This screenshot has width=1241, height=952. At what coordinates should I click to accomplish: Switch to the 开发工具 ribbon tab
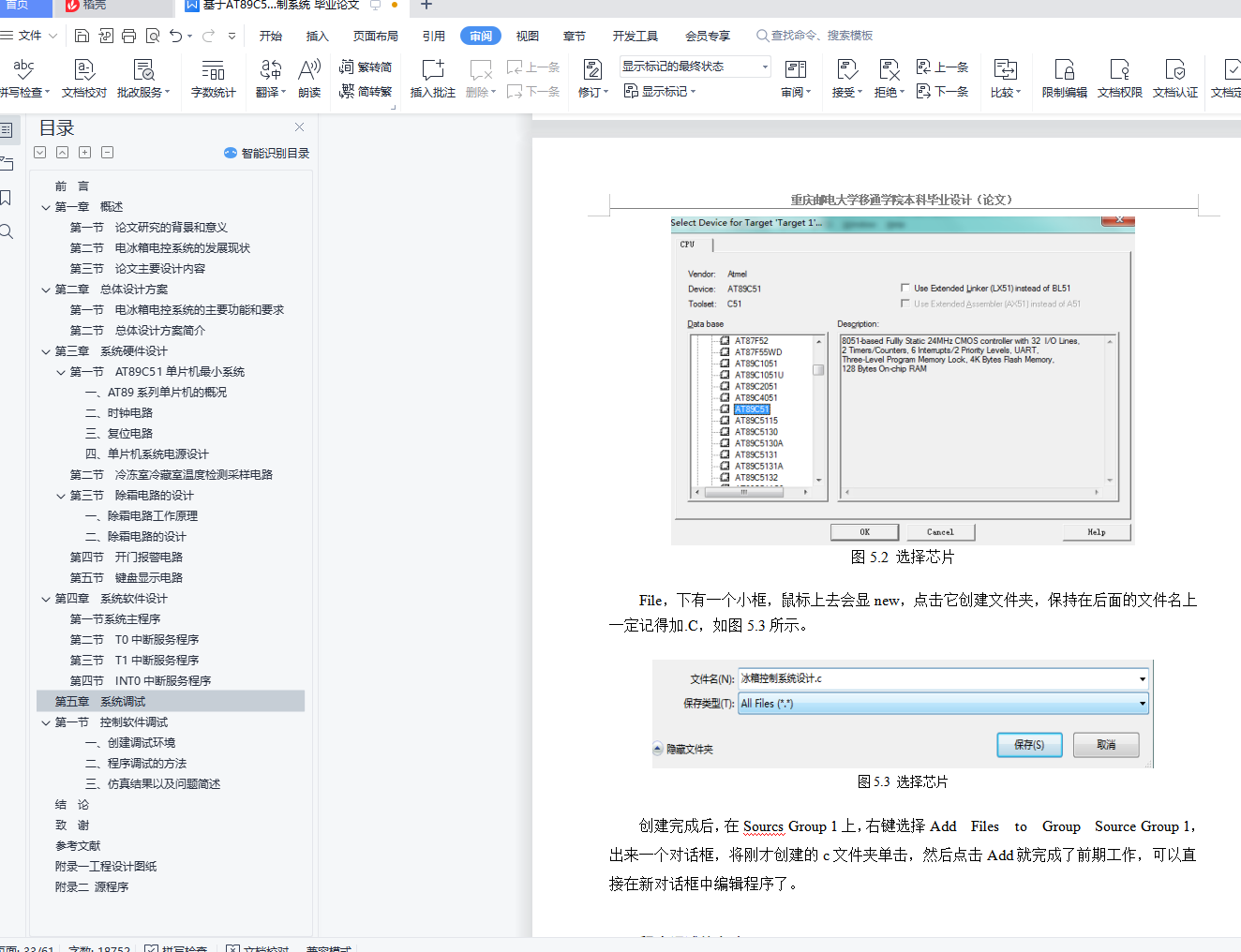pyautogui.click(x=635, y=36)
